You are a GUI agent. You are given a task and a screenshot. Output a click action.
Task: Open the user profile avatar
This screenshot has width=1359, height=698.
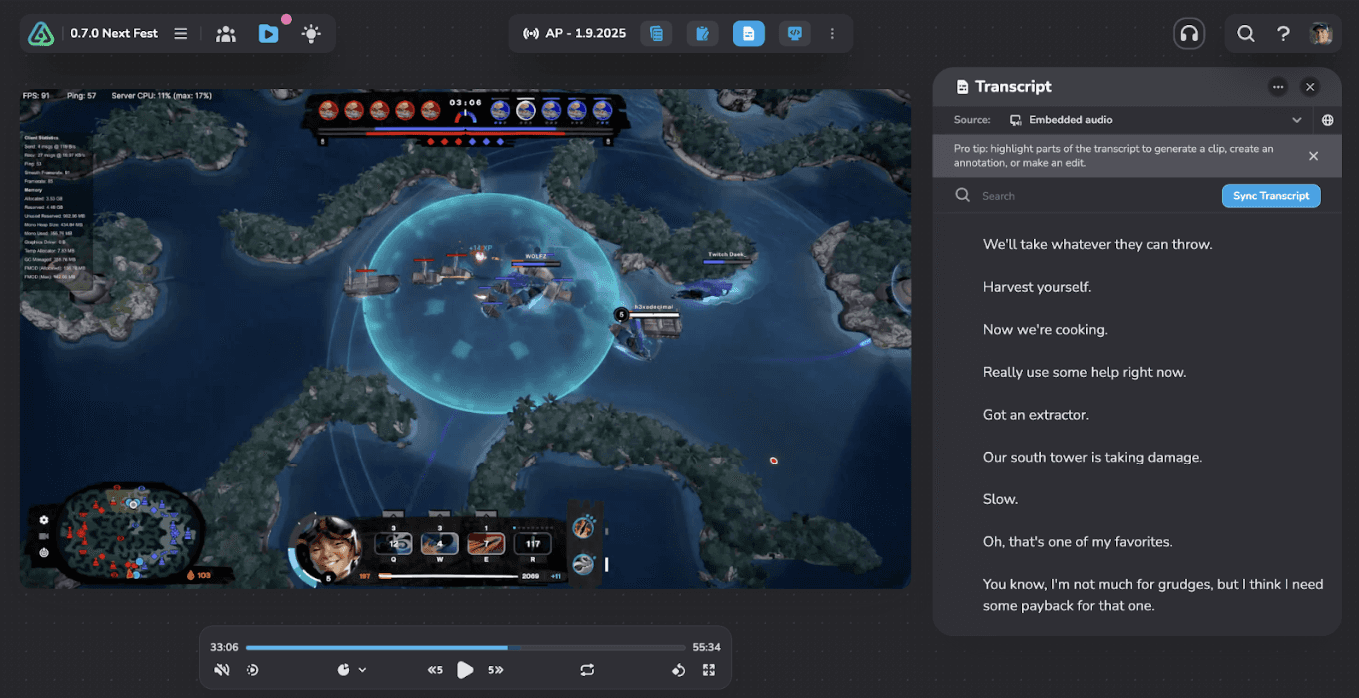click(x=1321, y=34)
